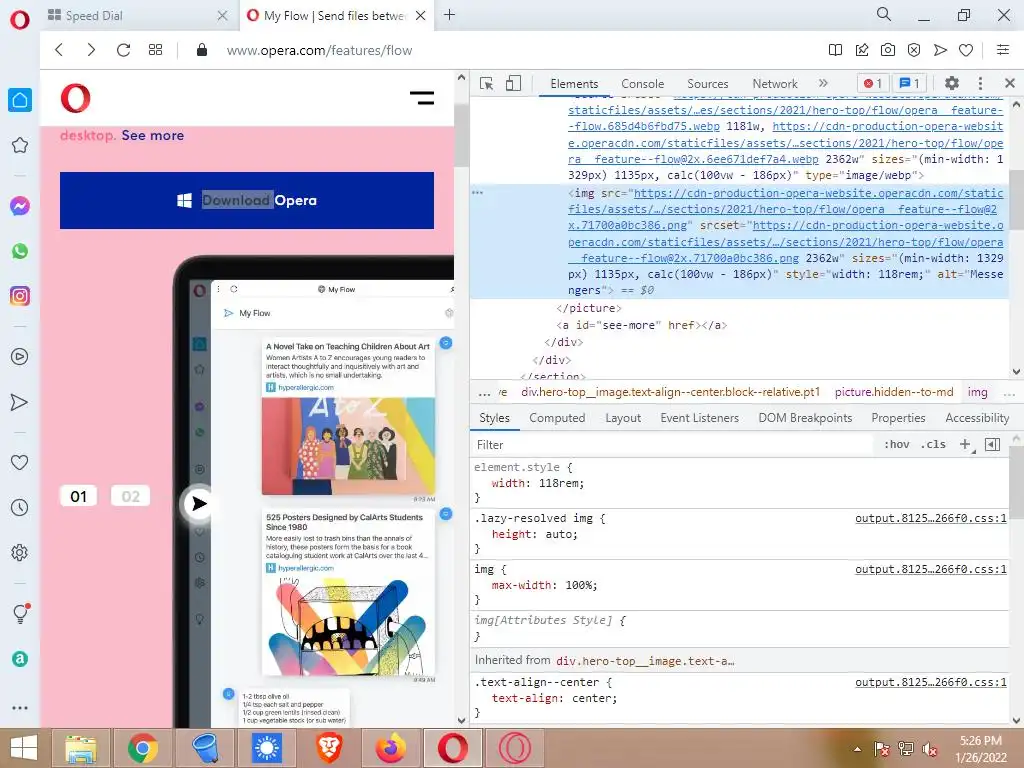Switch to the Network tab

click(775, 84)
